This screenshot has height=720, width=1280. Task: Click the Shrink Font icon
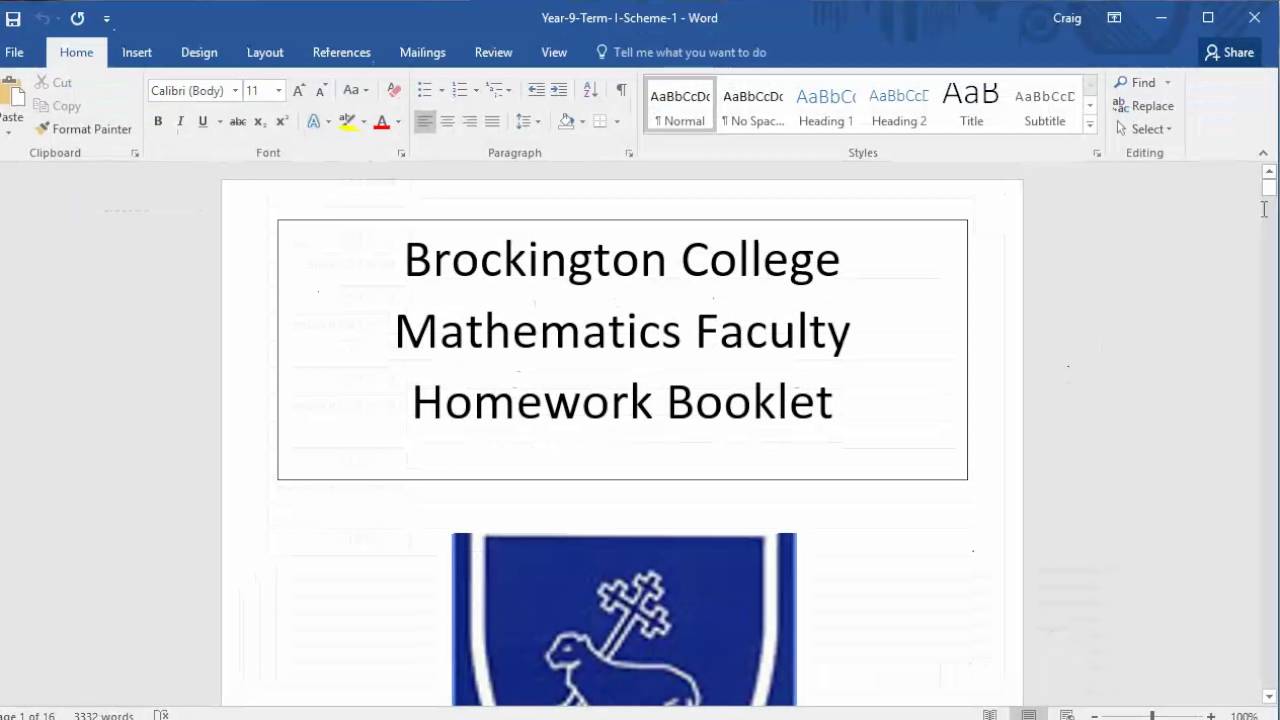pos(321,90)
